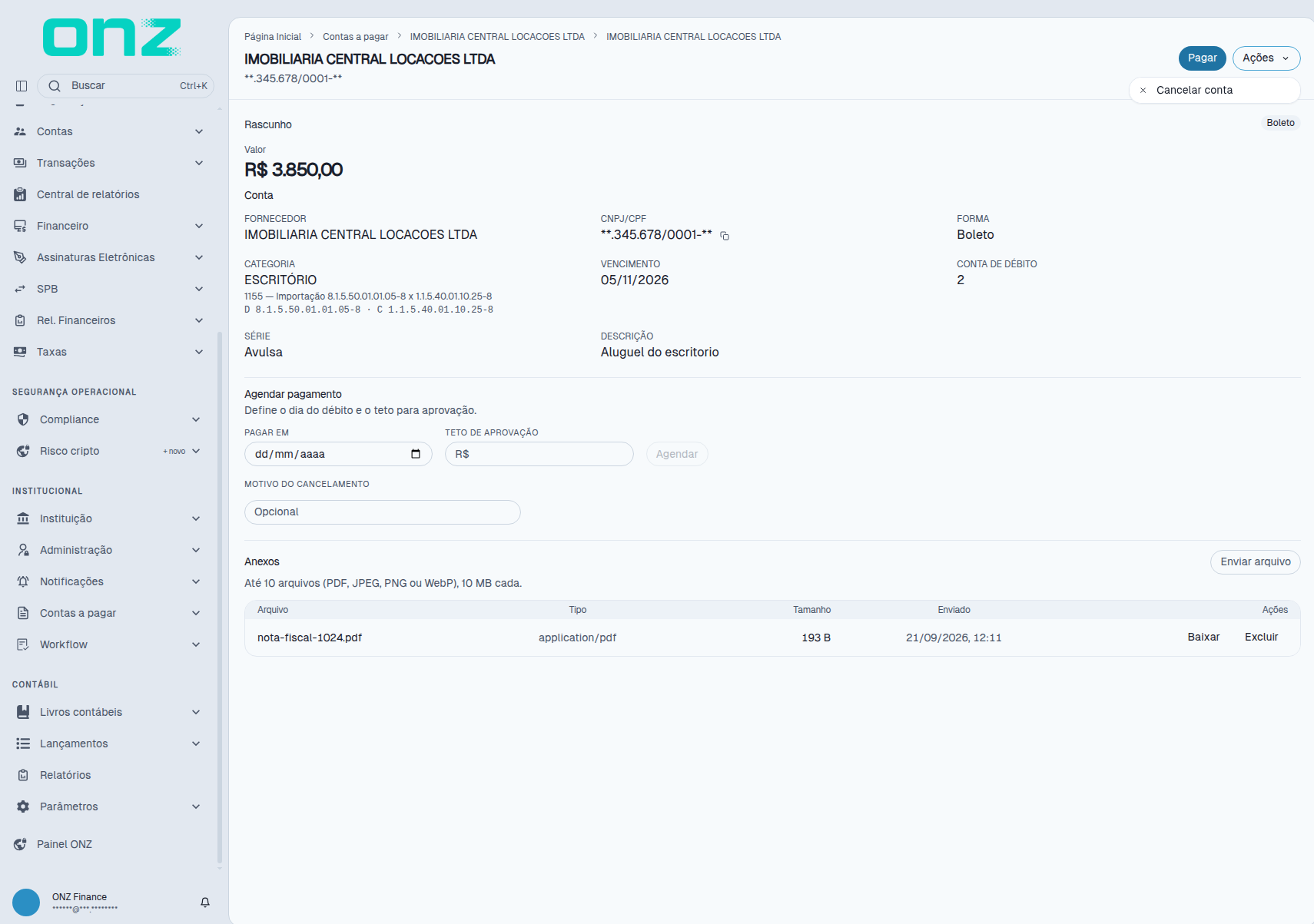The height and width of the screenshot is (924, 1314).
Task: Open Painel ONZ sidebar item
Action: tap(108, 844)
